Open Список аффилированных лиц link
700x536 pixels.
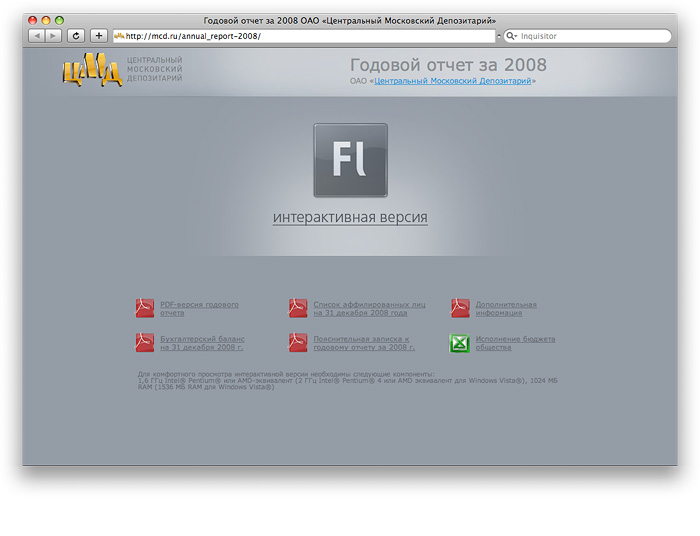(x=369, y=308)
